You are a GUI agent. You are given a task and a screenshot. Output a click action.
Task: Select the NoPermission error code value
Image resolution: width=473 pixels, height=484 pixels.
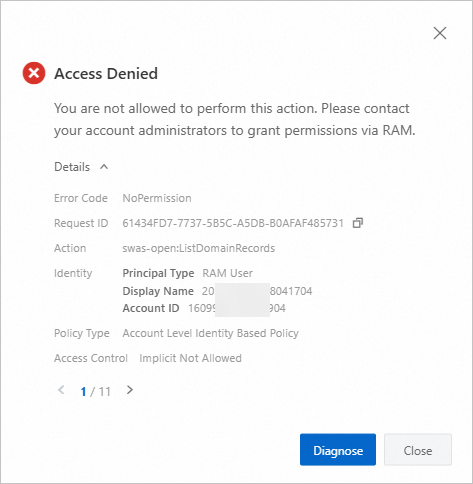pyautogui.click(x=157, y=198)
